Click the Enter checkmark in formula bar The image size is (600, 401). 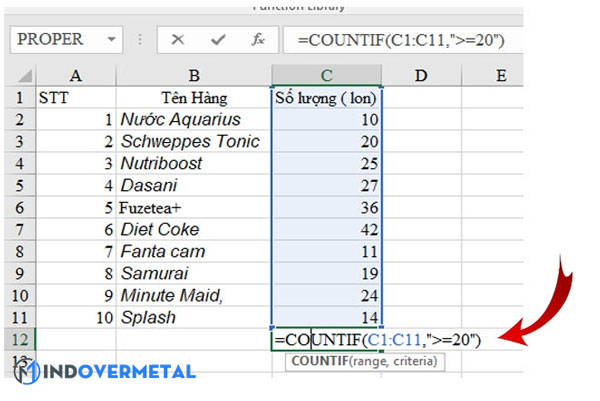217,39
